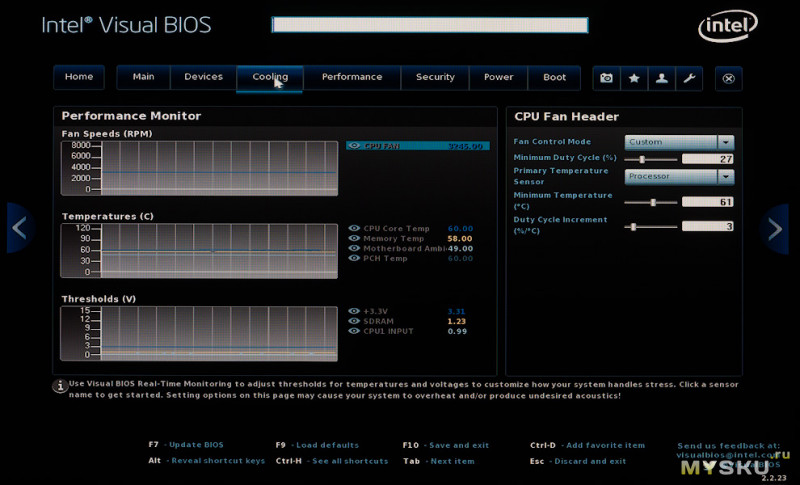800x485 pixels.
Task: Click the SDRAM voltage sensor name
Action: pyautogui.click(x=378, y=321)
